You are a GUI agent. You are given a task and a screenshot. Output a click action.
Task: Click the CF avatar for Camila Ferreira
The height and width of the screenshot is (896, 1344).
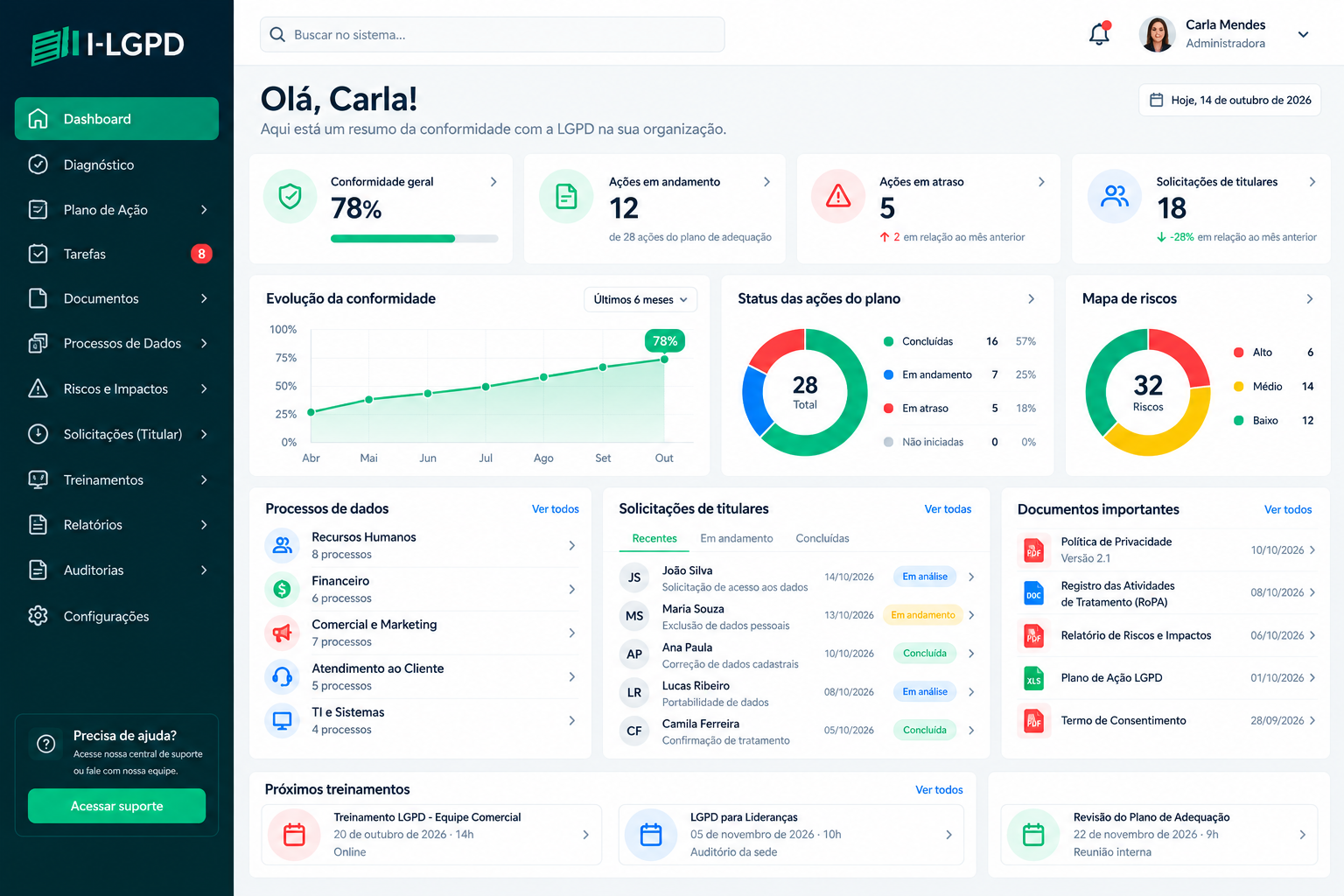pos(634,731)
